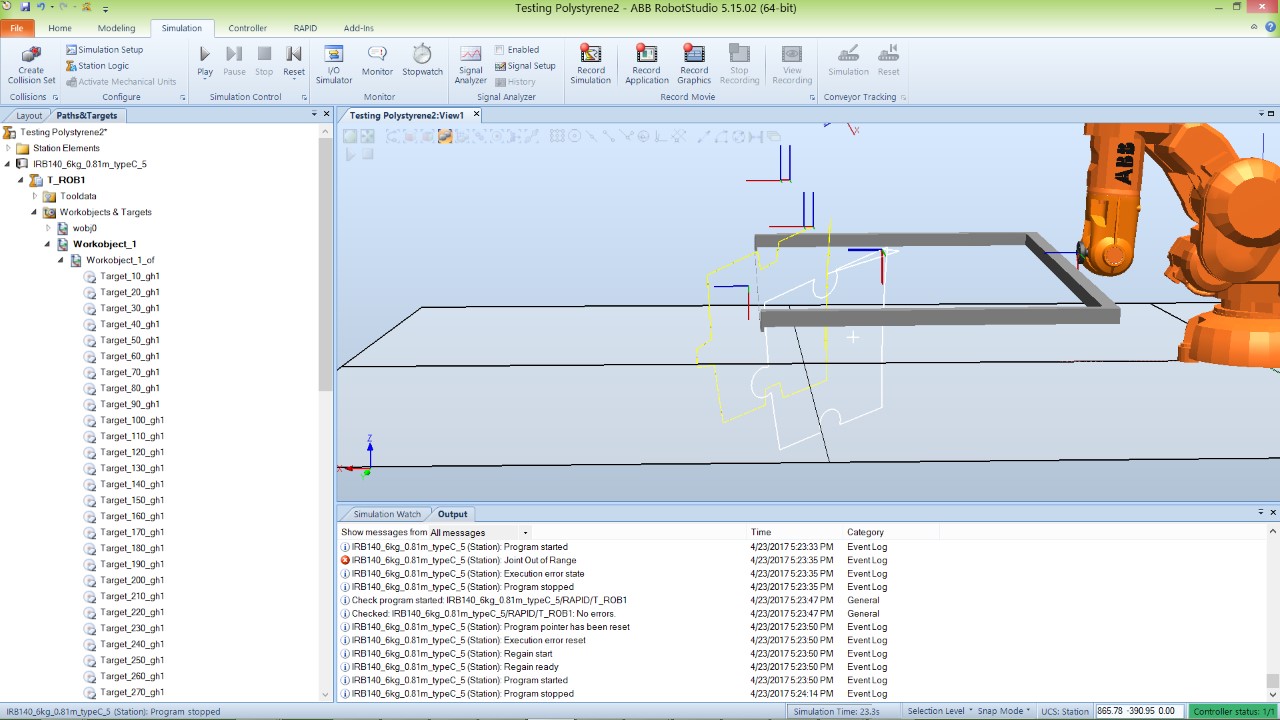
Task: Expand the wobj0 node
Action: 47,228
